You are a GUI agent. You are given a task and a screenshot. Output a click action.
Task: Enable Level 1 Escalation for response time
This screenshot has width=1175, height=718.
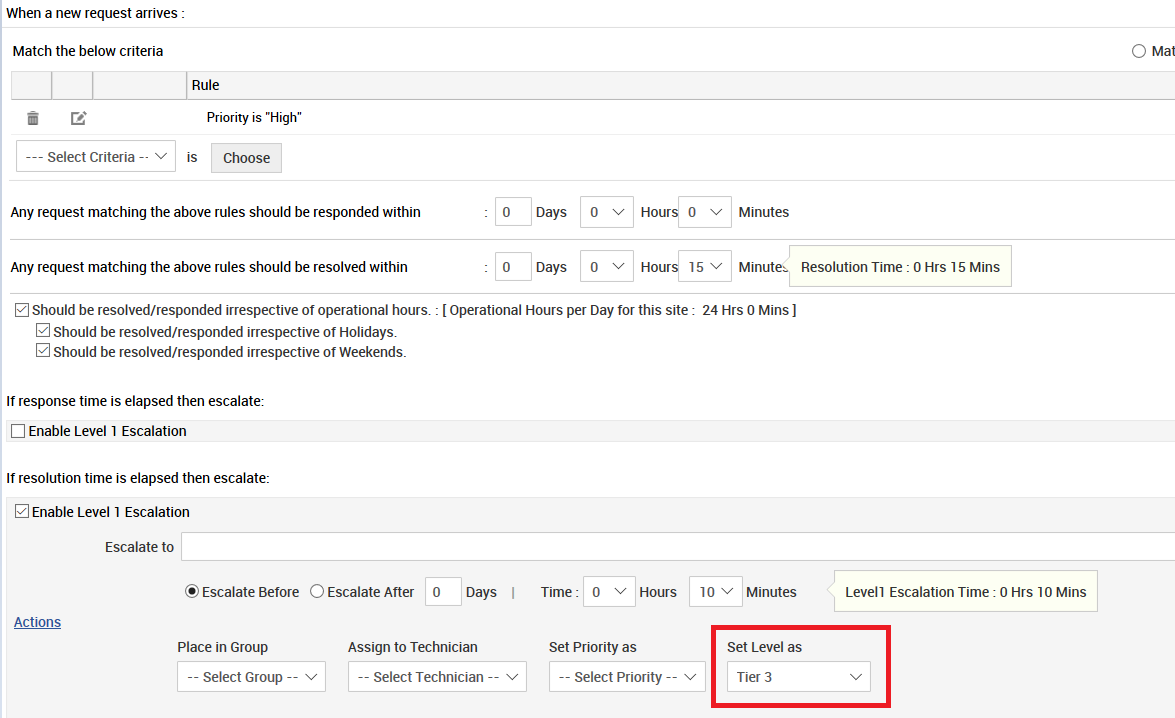point(17,431)
